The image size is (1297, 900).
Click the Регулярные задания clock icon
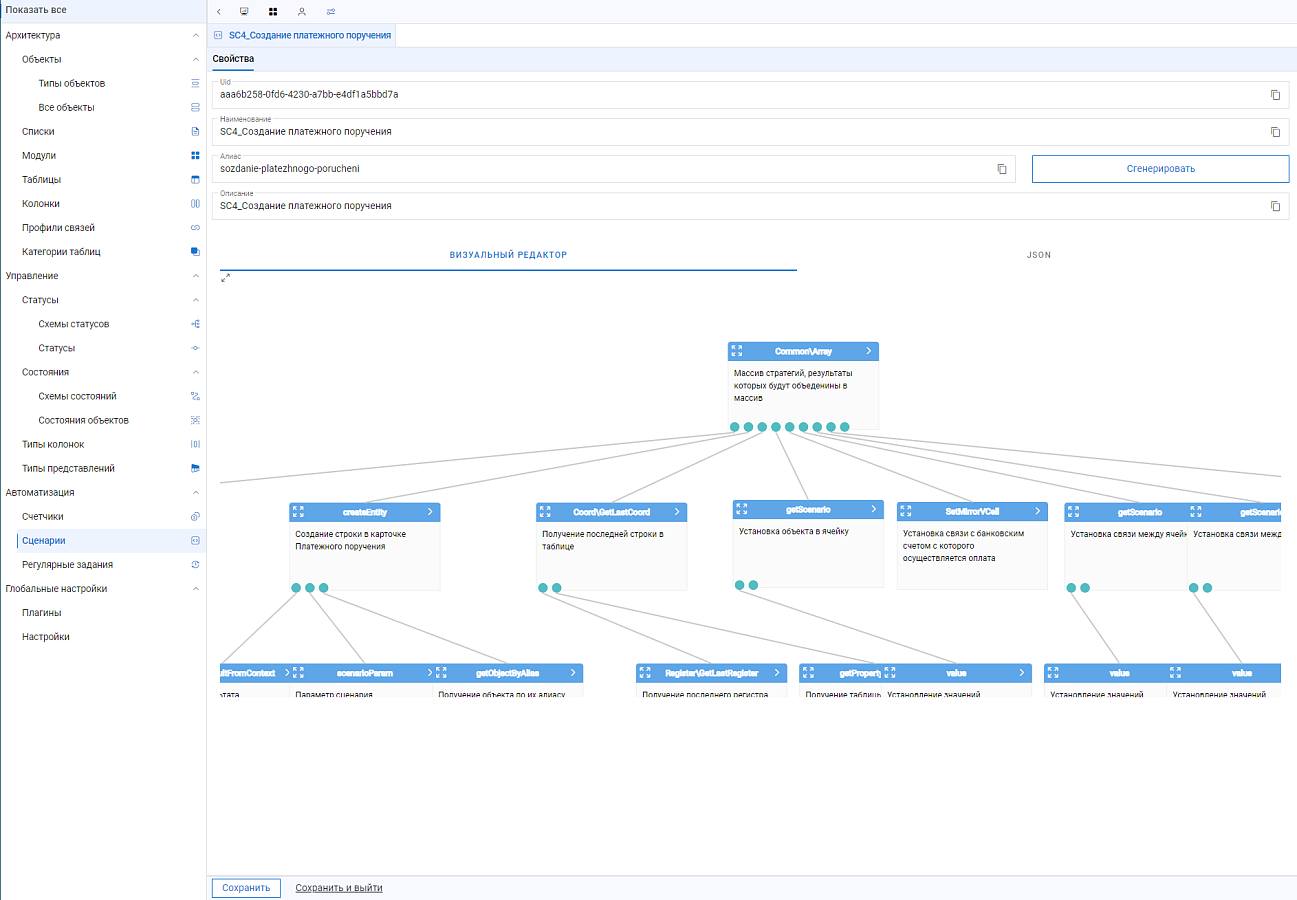click(195, 564)
